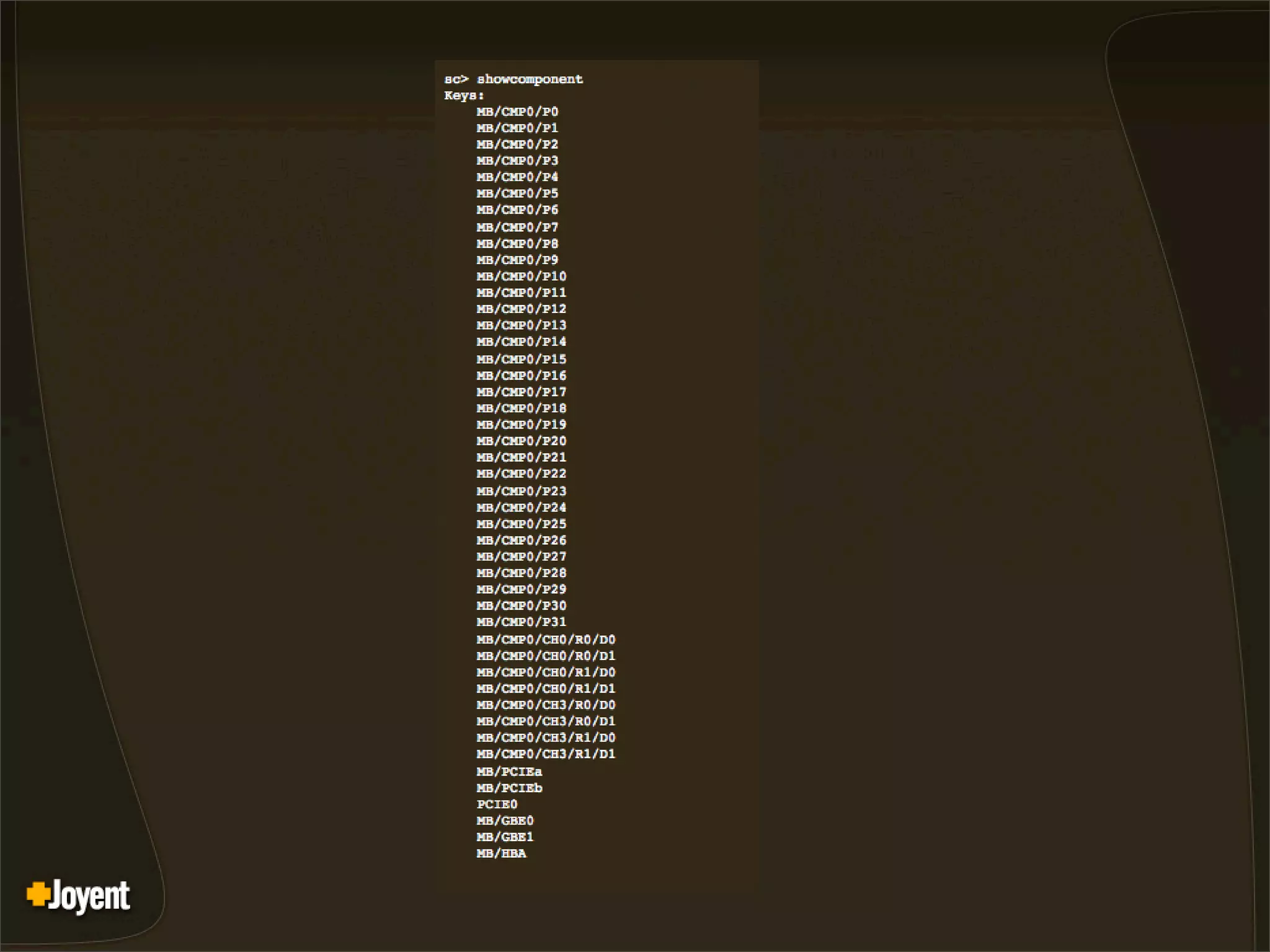This screenshot has height=952, width=1270.
Task: Select the PCIE0 entry
Action: [x=497, y=804]
